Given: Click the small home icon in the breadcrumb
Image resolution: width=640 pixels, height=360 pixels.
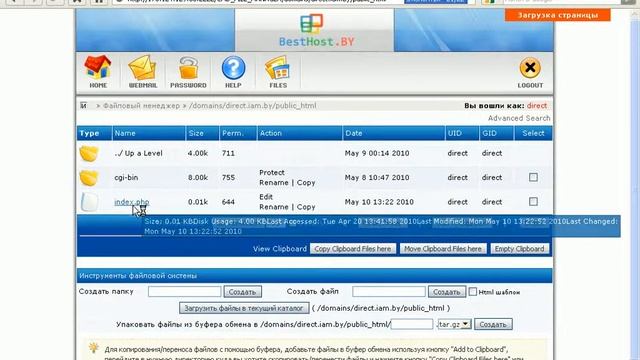Looking at the screenshot, I should click(x=83, y=105).
